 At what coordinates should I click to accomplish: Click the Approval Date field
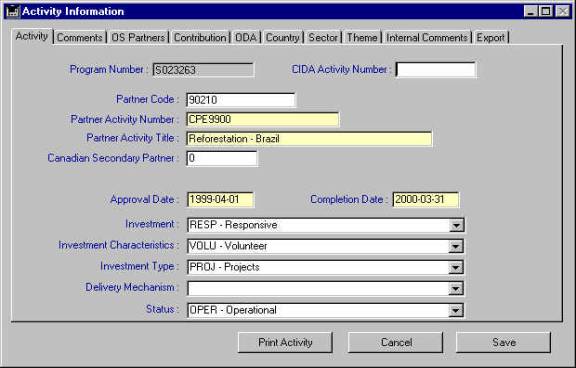coord(220,199)
